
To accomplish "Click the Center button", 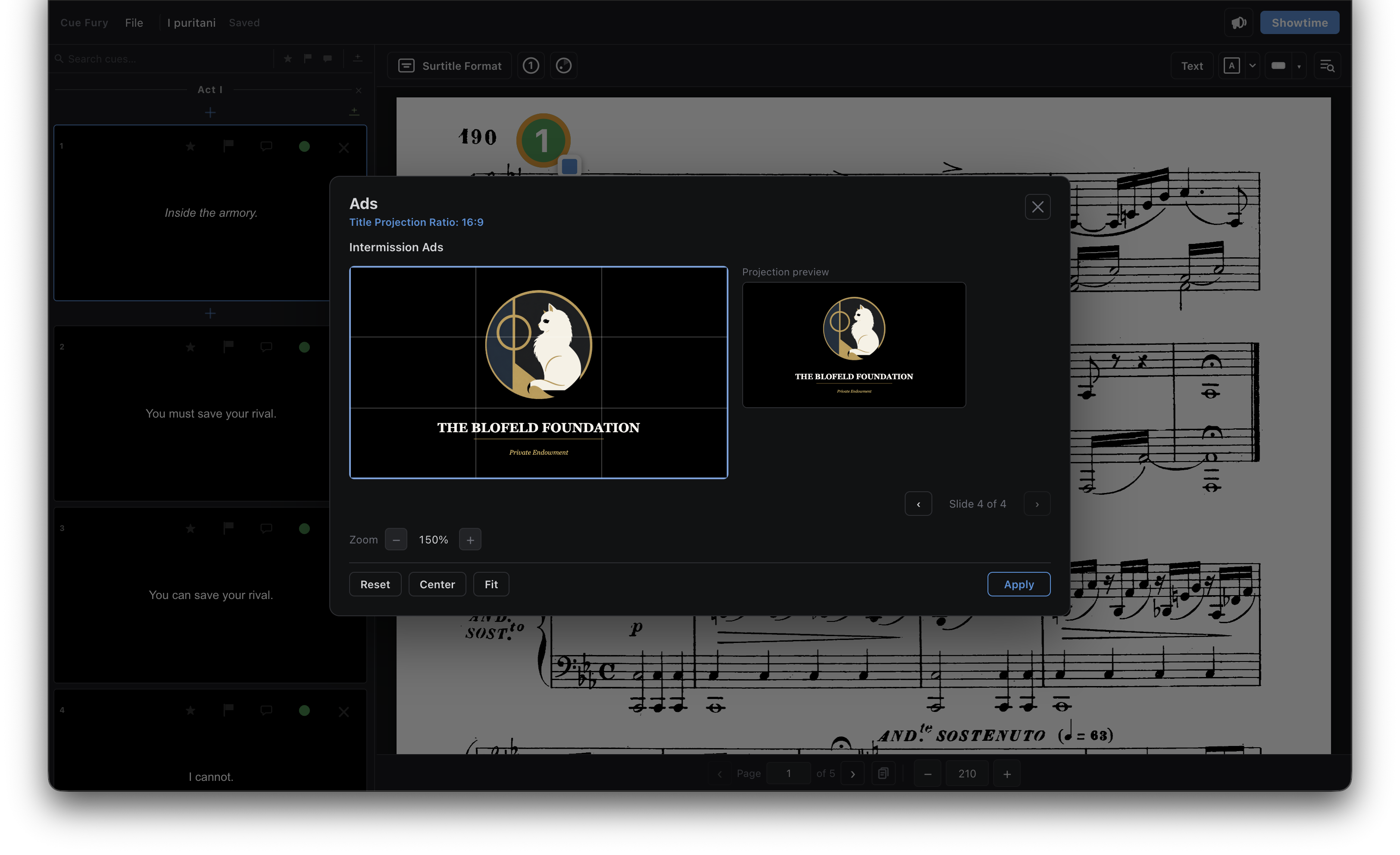I will point(437,584).
